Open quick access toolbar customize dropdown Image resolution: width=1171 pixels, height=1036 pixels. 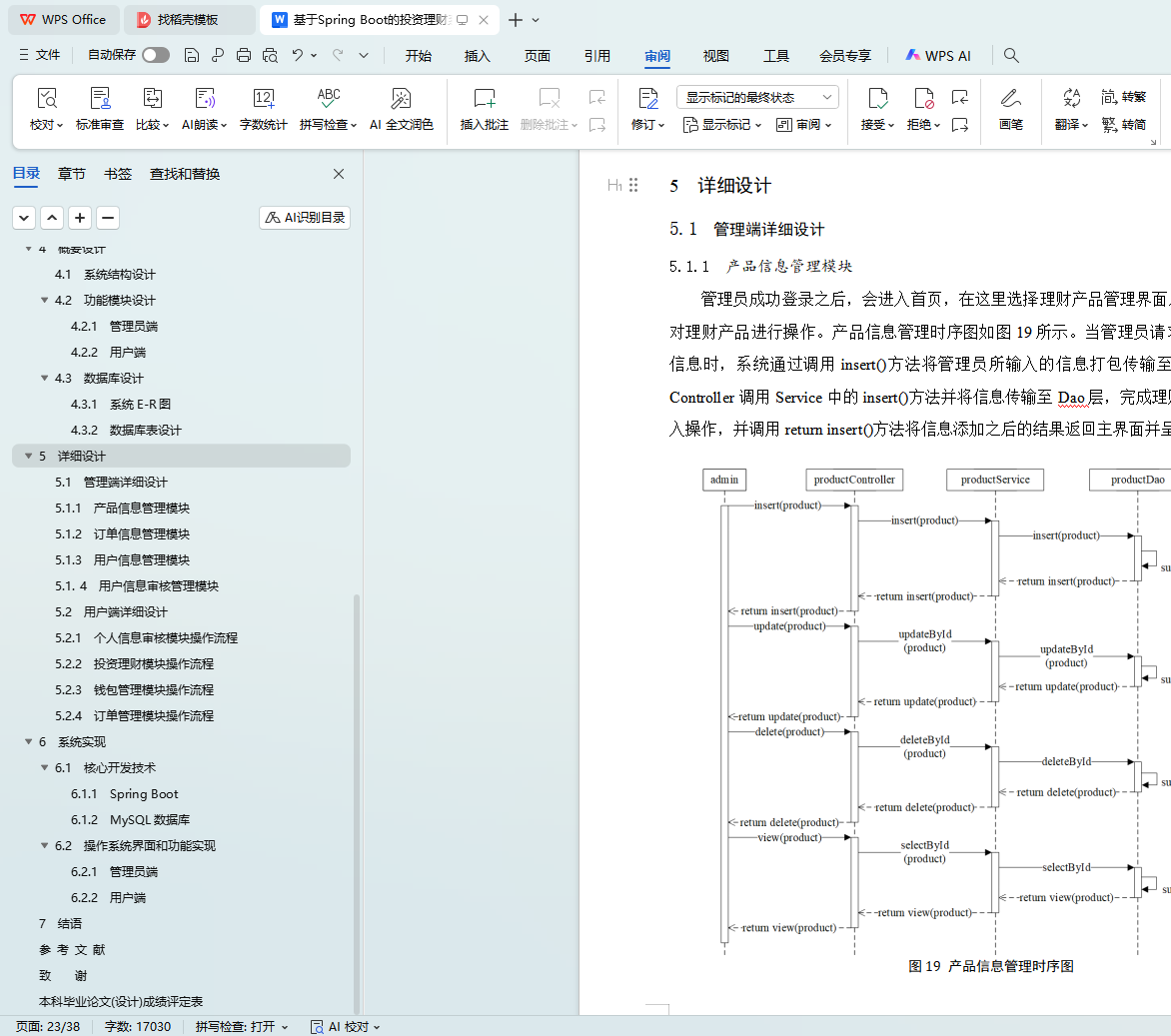tap(364, 55)
